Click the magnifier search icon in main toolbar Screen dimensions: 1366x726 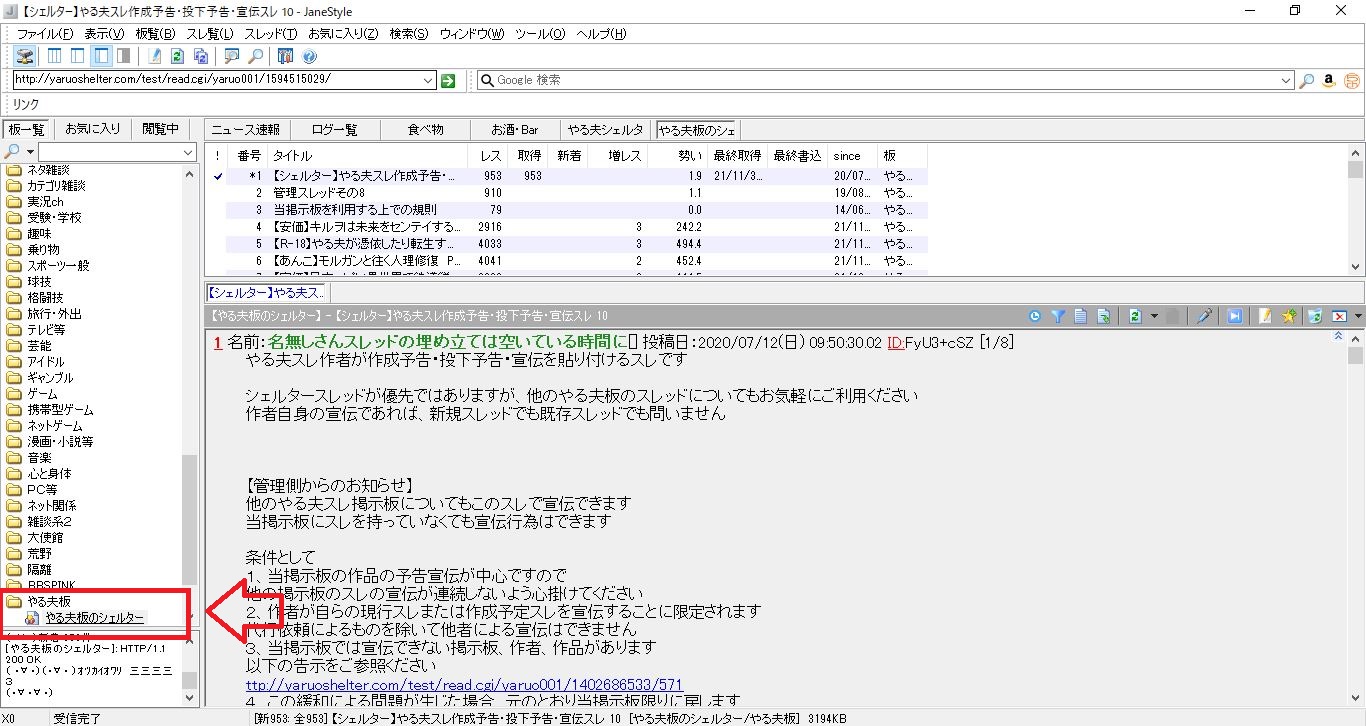[255, 56]
